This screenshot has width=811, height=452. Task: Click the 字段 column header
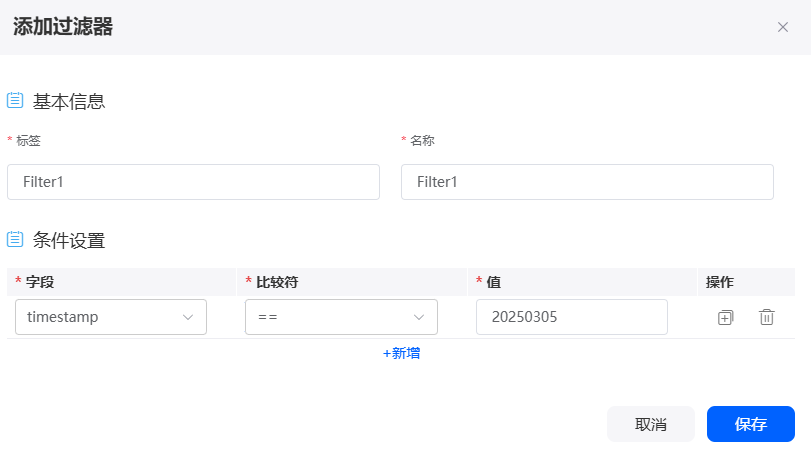40,282
